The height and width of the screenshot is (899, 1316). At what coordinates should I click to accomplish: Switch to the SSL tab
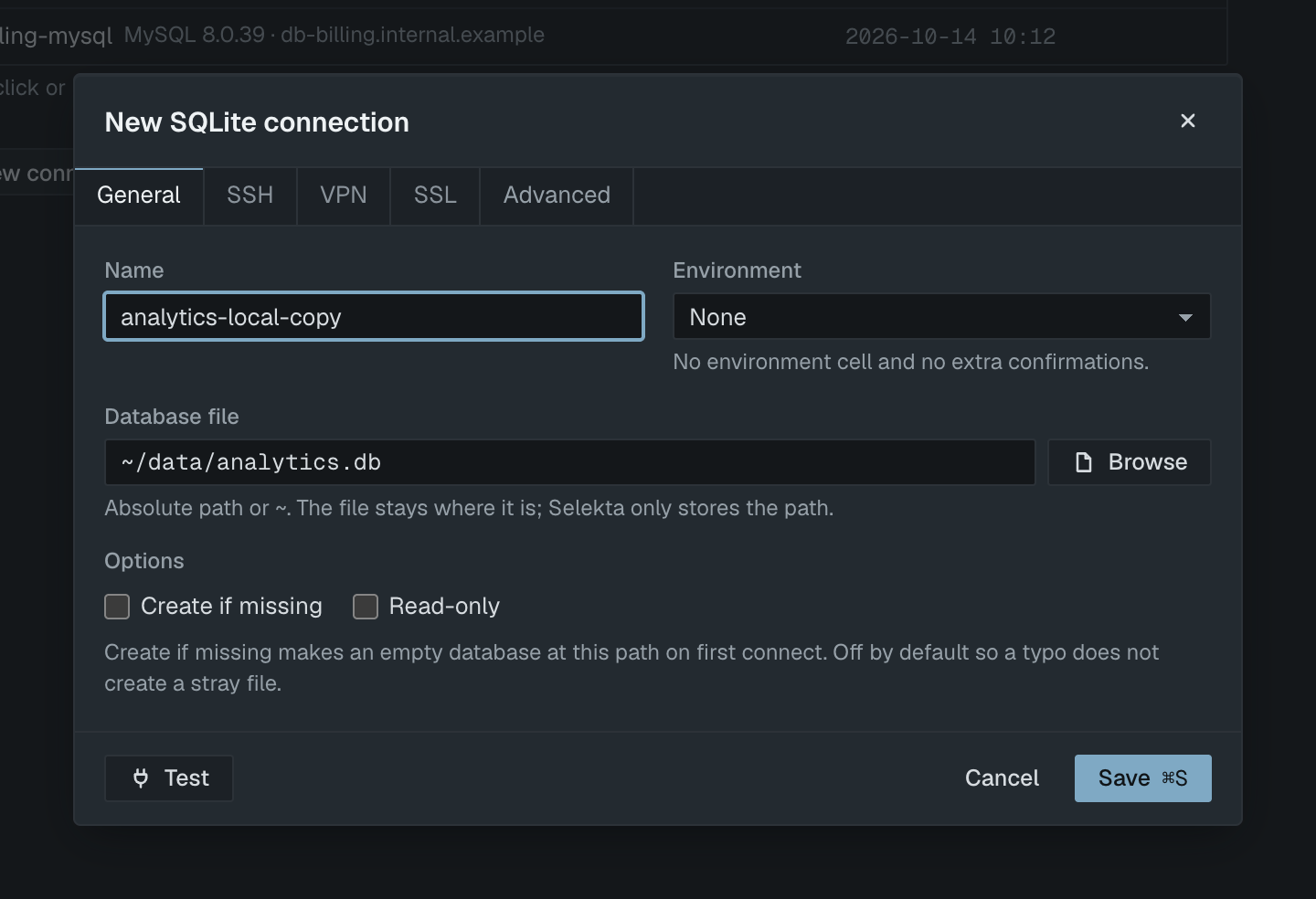pos(435,196)
